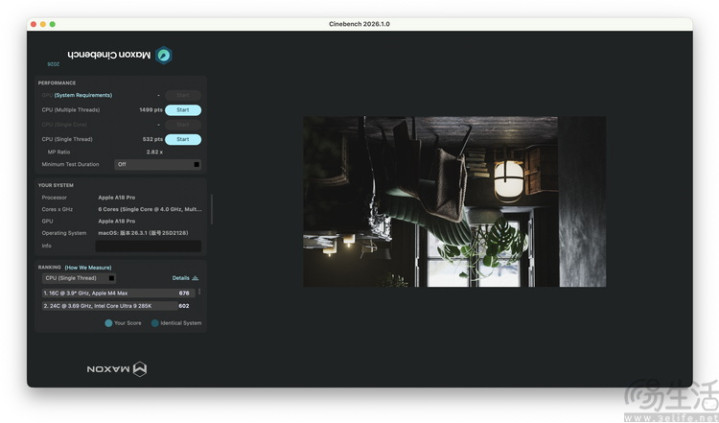The height and width of the screenshot is (423, 719).
Task: Click the Maxon logo at panel bottom
Action: [117, 369]
